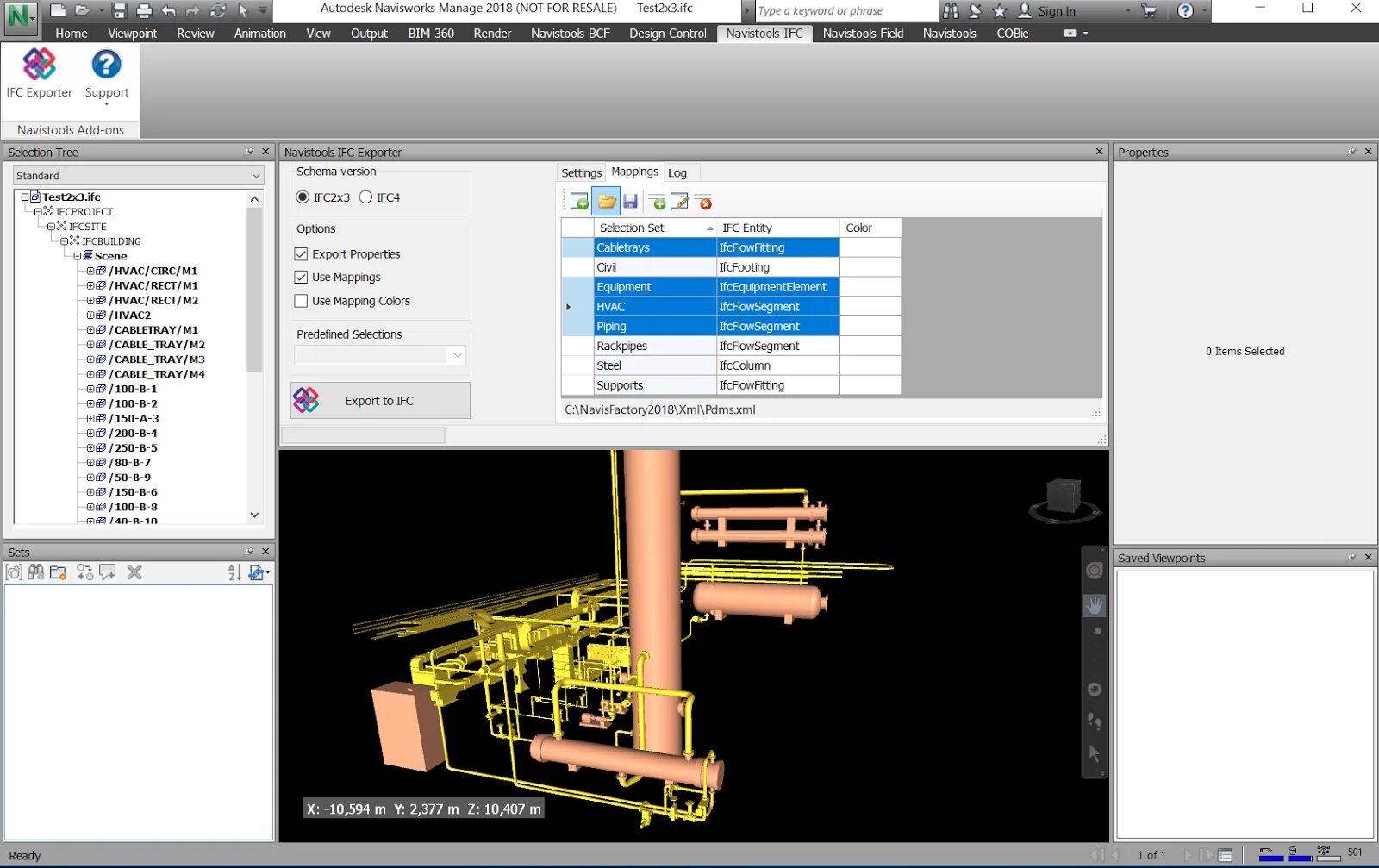Print from the quick access toolbar

point(144,10)
